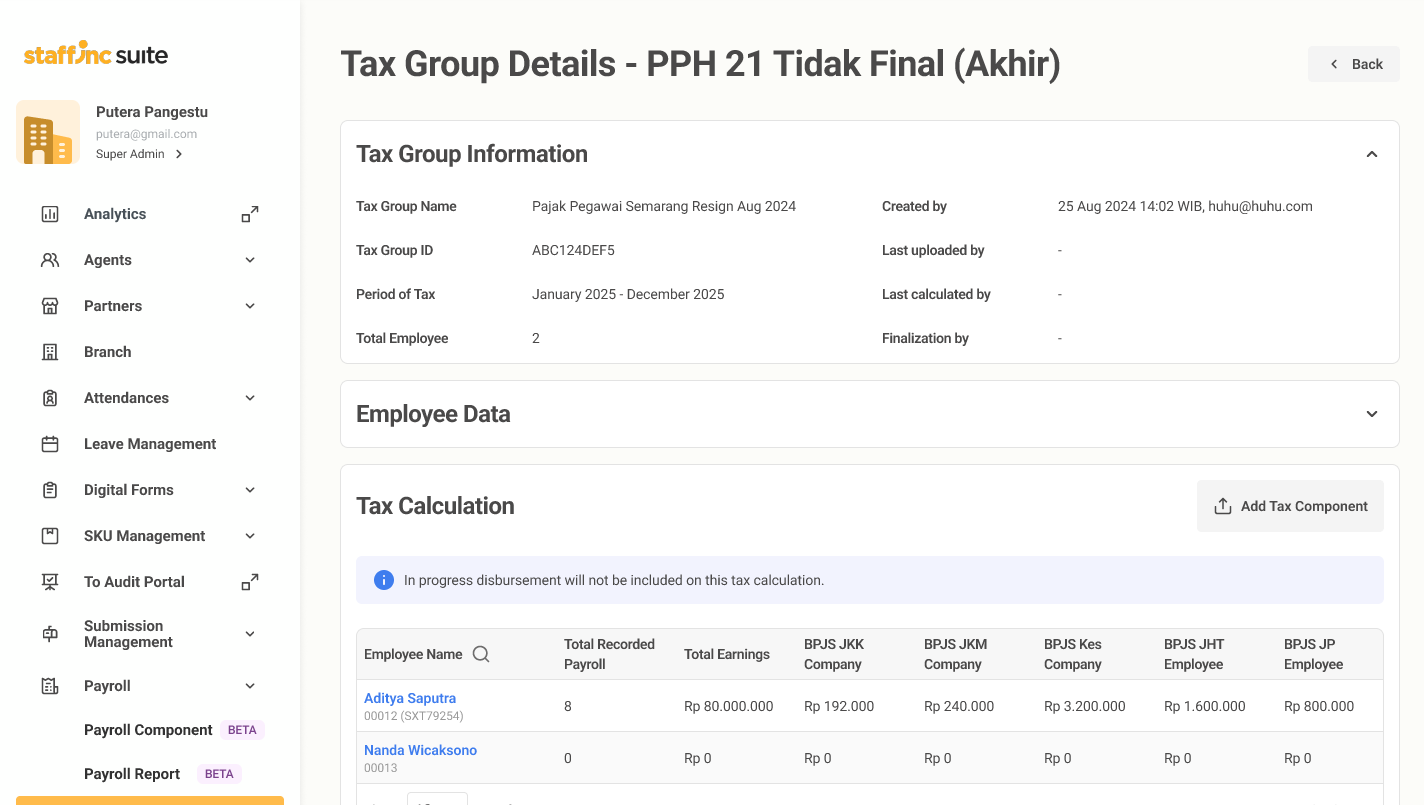Image resolution: width=1424 pixels, height=805 pixels.
Task: Collapse the Tax Group Information section
Action: point(1372,154)
